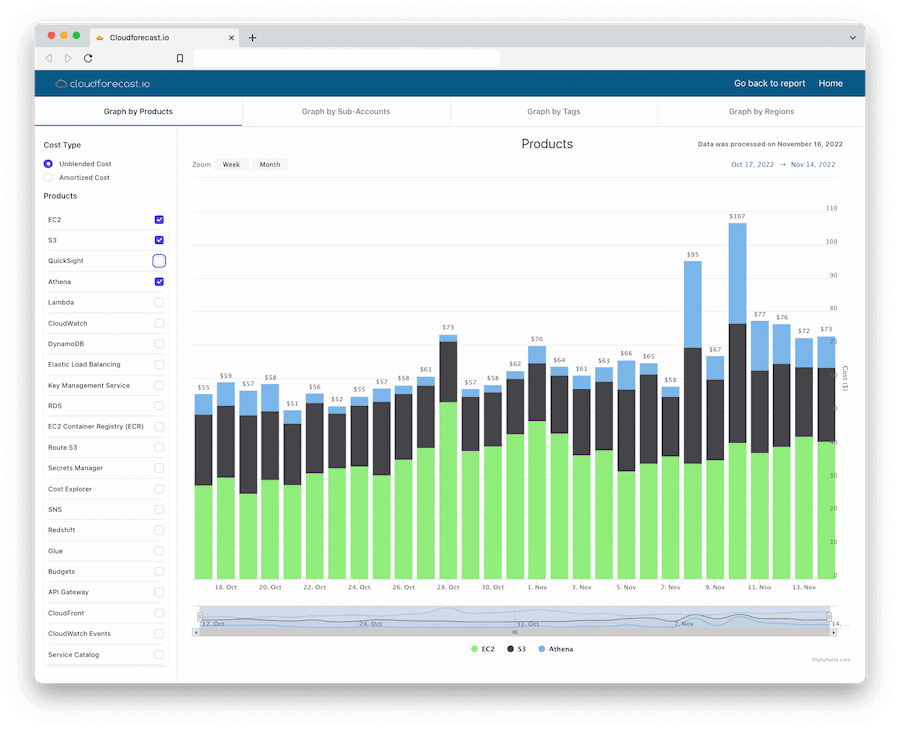The width and height of the screenshot is (900, 729).
Task: Enable the Glue checkbox
Action: (x=159, y=550)
